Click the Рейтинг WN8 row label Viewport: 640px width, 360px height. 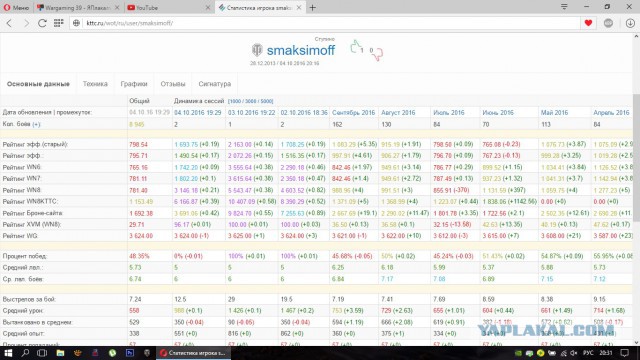22,190
